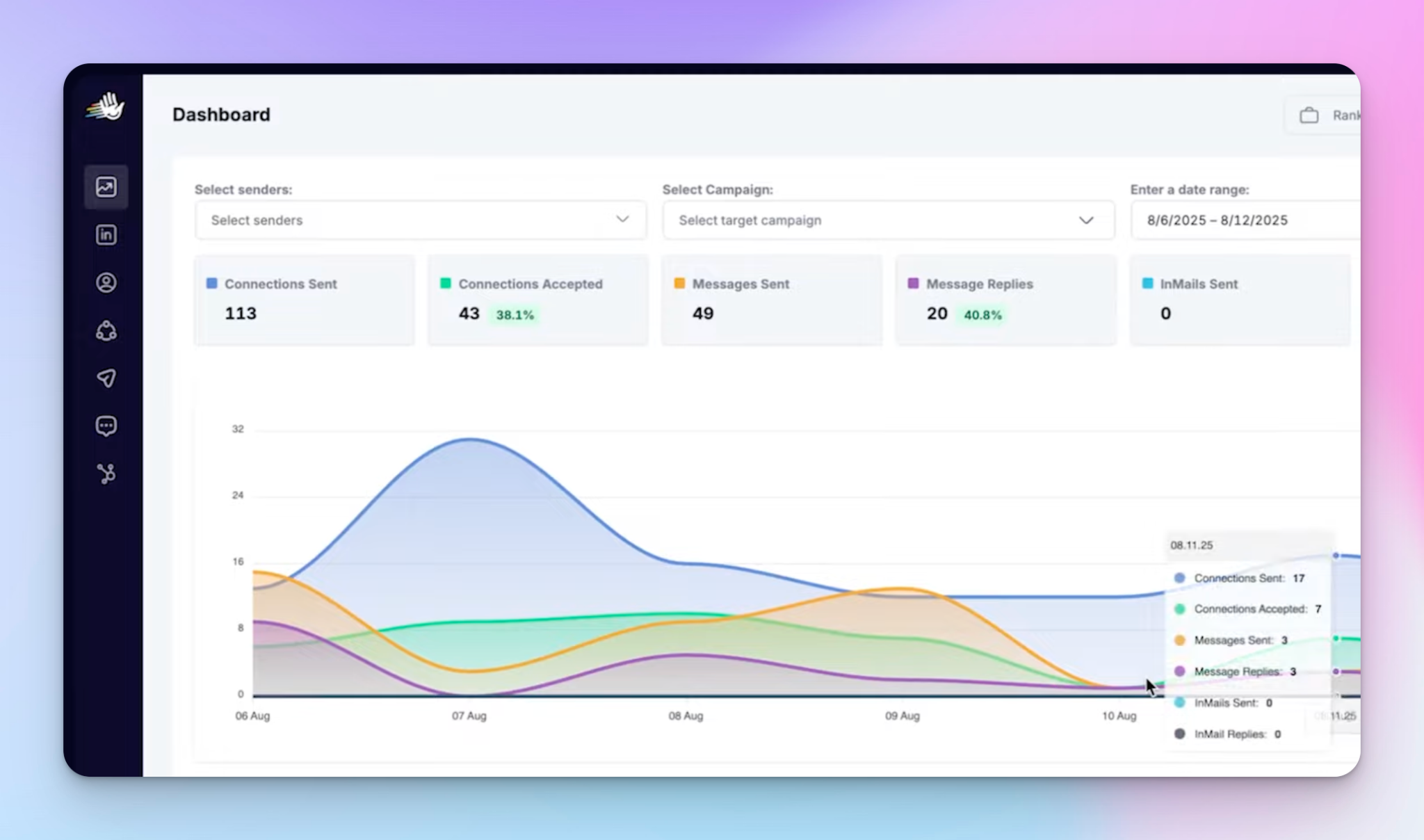This screenshot has height=840, width=1424.
Task: Click tooltip row Messages Sent: 3
Action: 1231,640
